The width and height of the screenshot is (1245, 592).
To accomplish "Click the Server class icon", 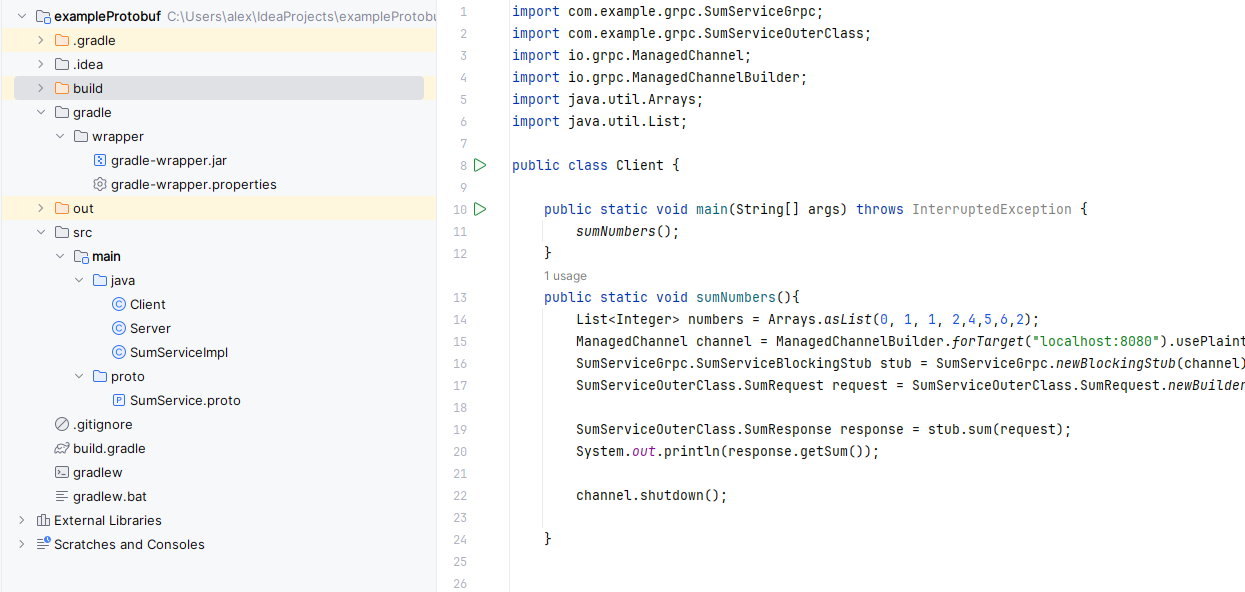I will 119,329.
